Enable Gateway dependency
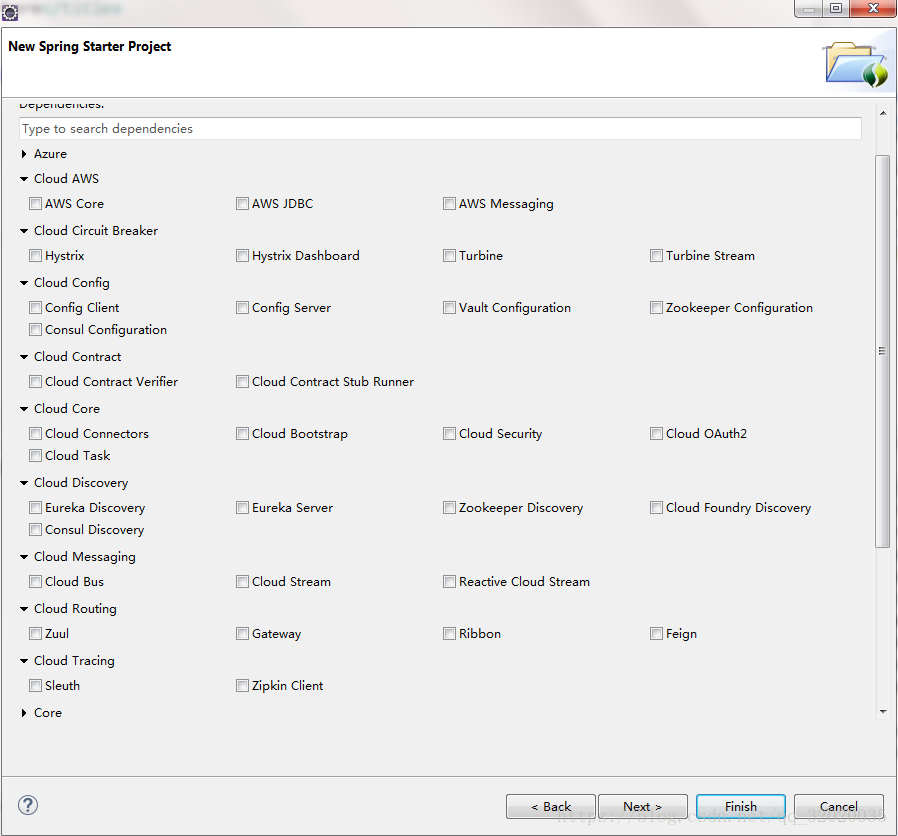 (242, 633)
